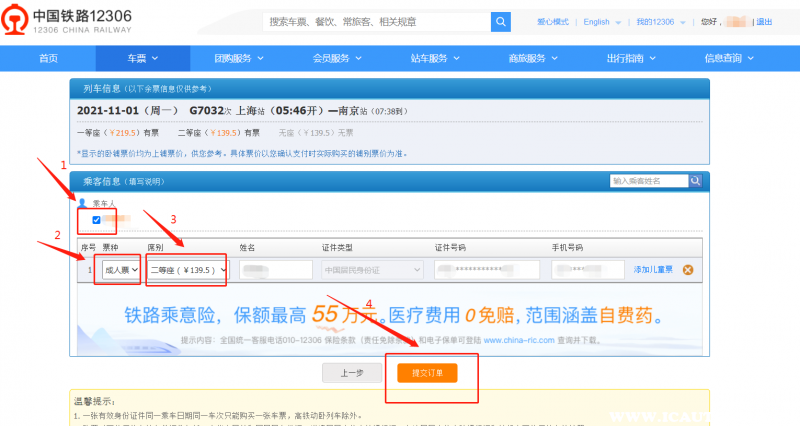Click the passenger name search icon
Viewport: 800px width, 426px height.
point(697,181)
